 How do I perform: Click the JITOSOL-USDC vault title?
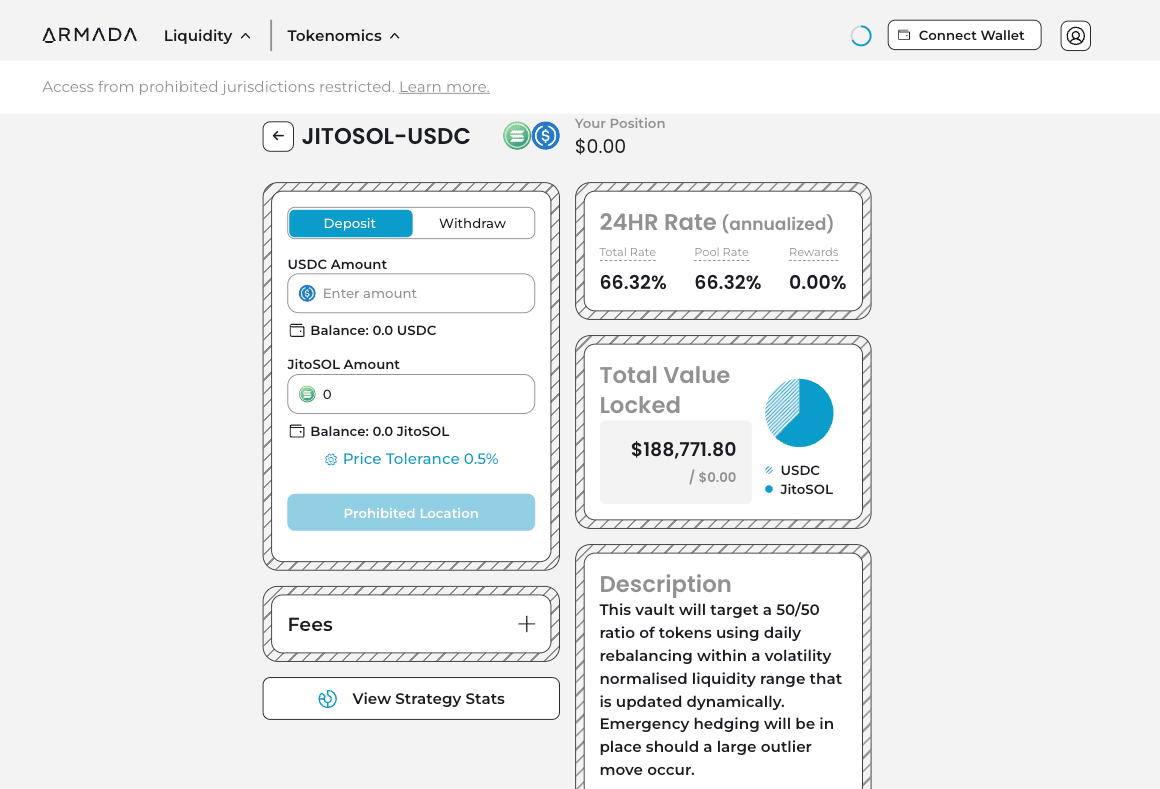coord(385,136)
